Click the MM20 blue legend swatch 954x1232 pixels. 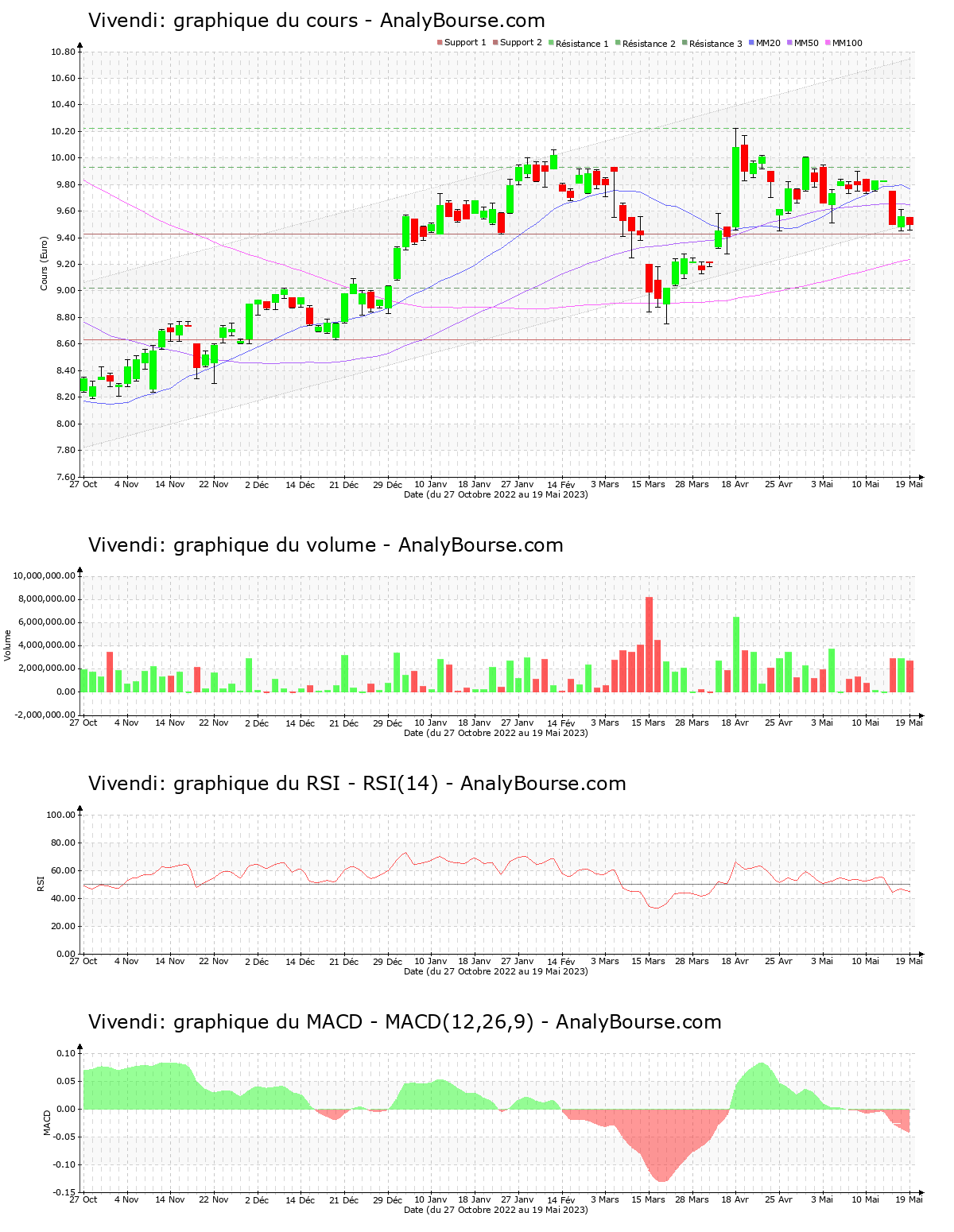[751, 43]
